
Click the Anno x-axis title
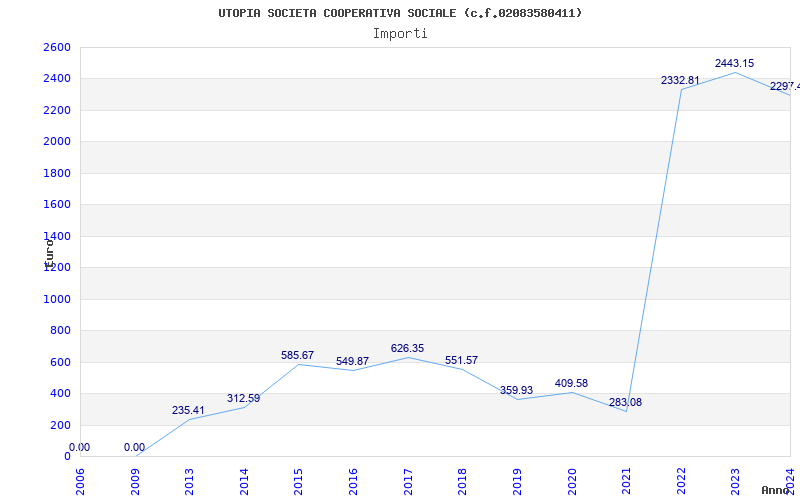(776, 490)
